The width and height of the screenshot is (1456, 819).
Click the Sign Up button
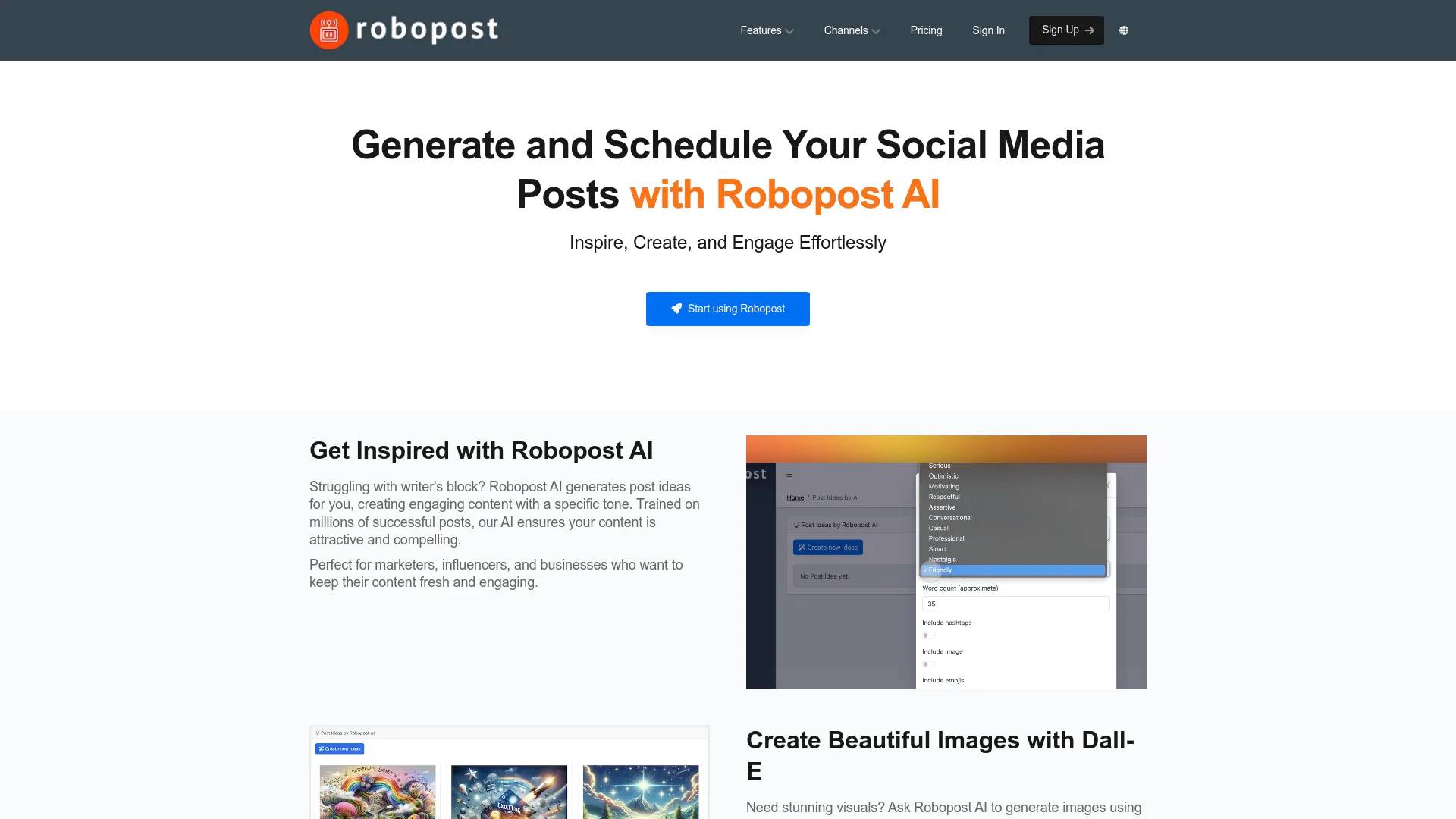click(1066, 30)
